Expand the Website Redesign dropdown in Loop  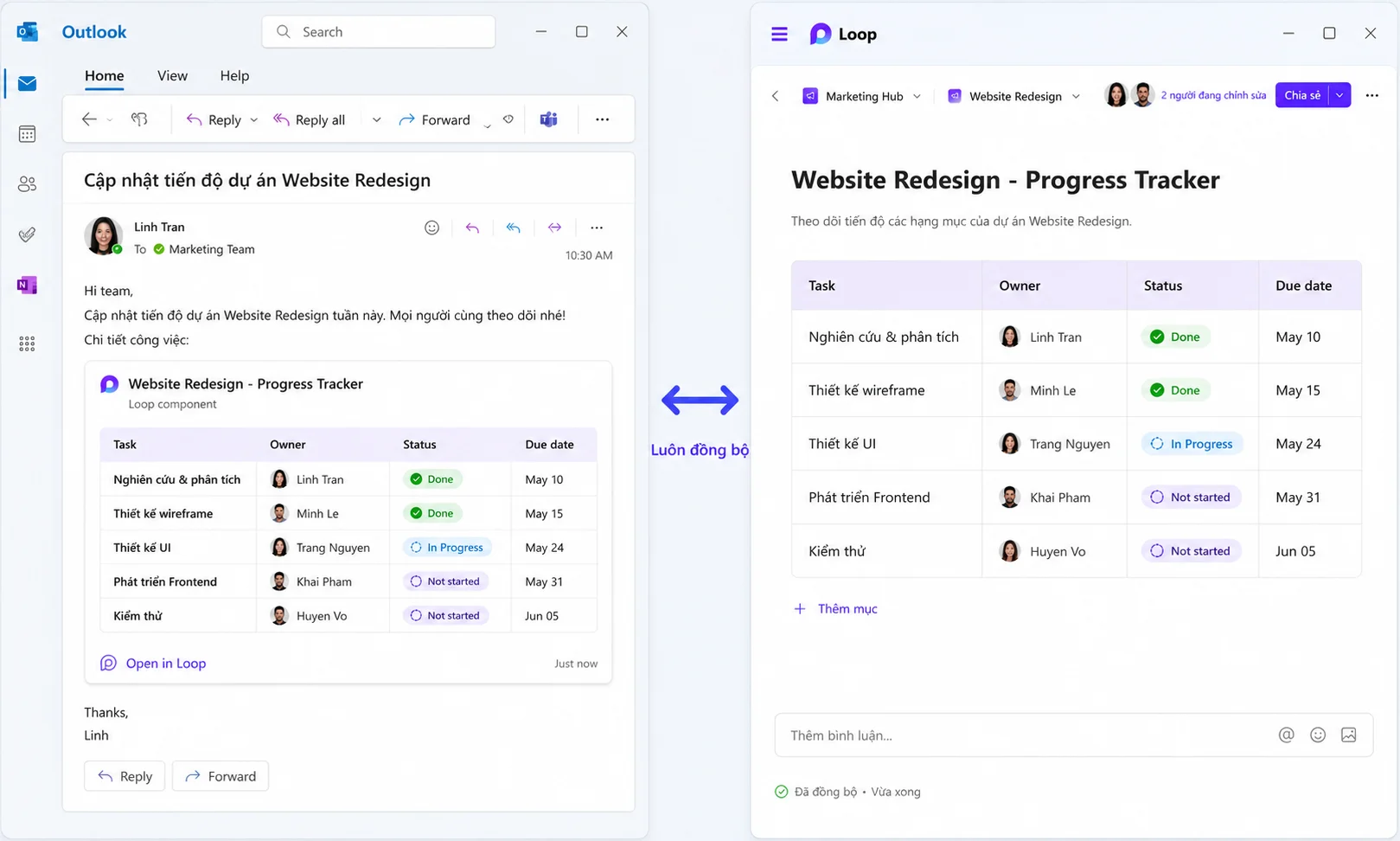(x=1076, y=96)
